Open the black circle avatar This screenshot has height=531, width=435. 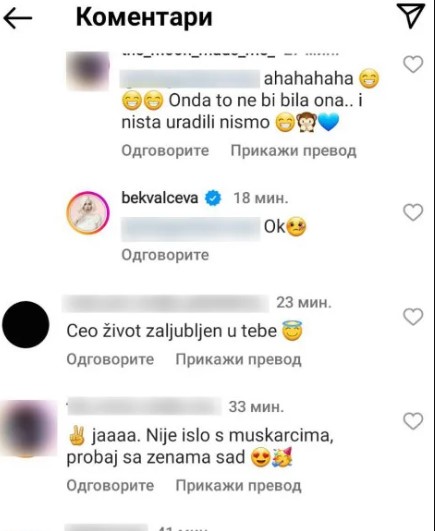pyautogui.click(x=26, y=324)
